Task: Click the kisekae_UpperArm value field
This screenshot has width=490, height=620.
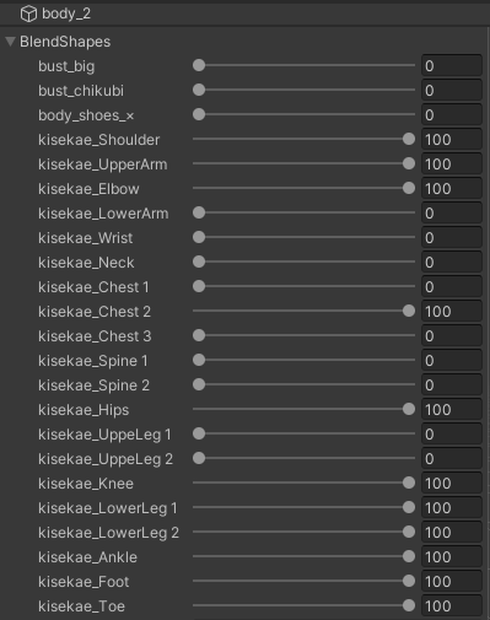Action: click(452, 164)
